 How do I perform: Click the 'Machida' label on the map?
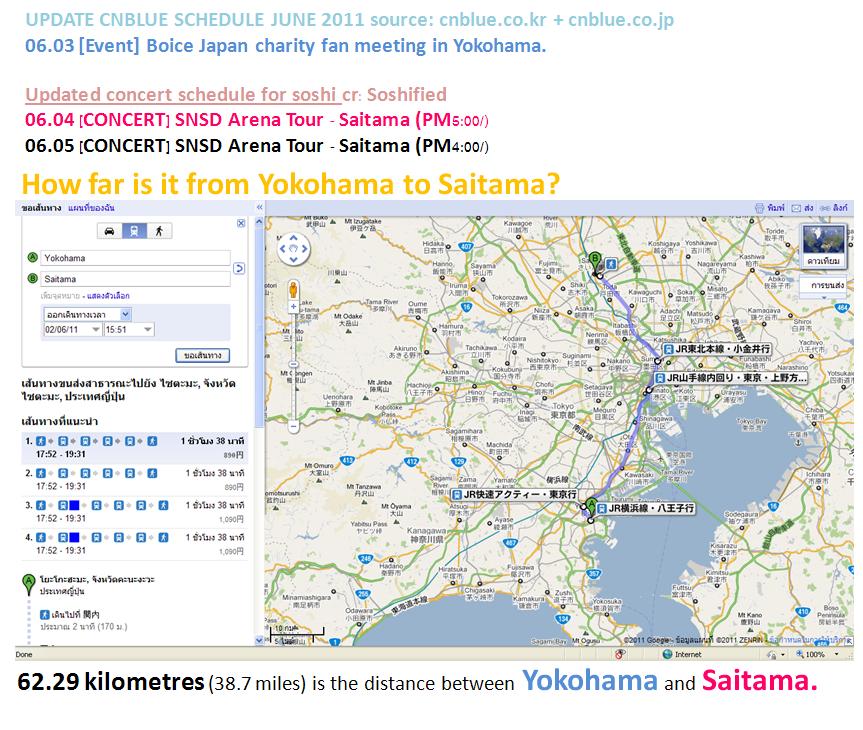click(499, 444)
